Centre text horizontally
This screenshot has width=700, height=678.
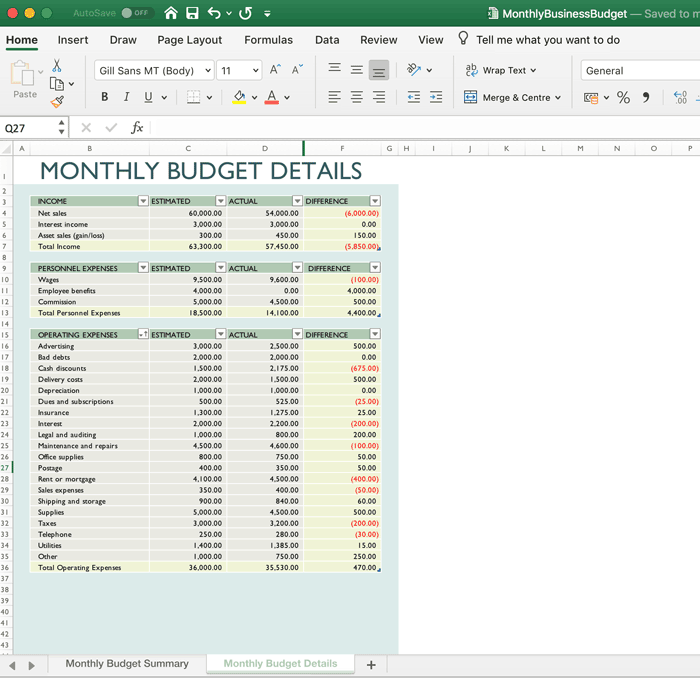click(x=356, y=97)
